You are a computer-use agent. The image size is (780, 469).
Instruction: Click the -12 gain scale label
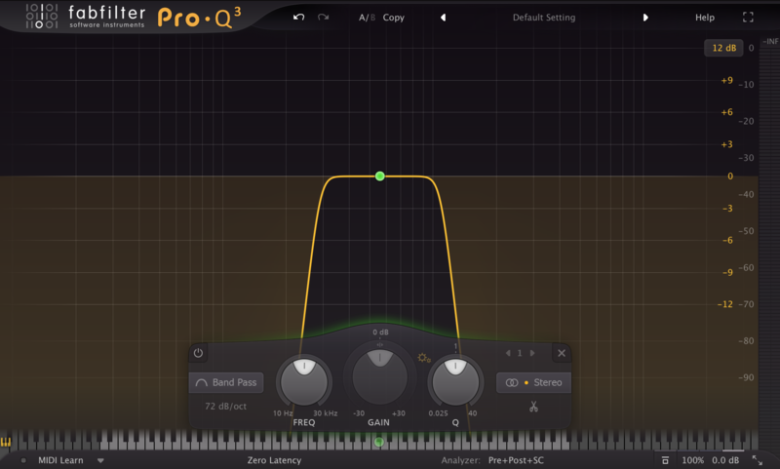pos(725,304)
